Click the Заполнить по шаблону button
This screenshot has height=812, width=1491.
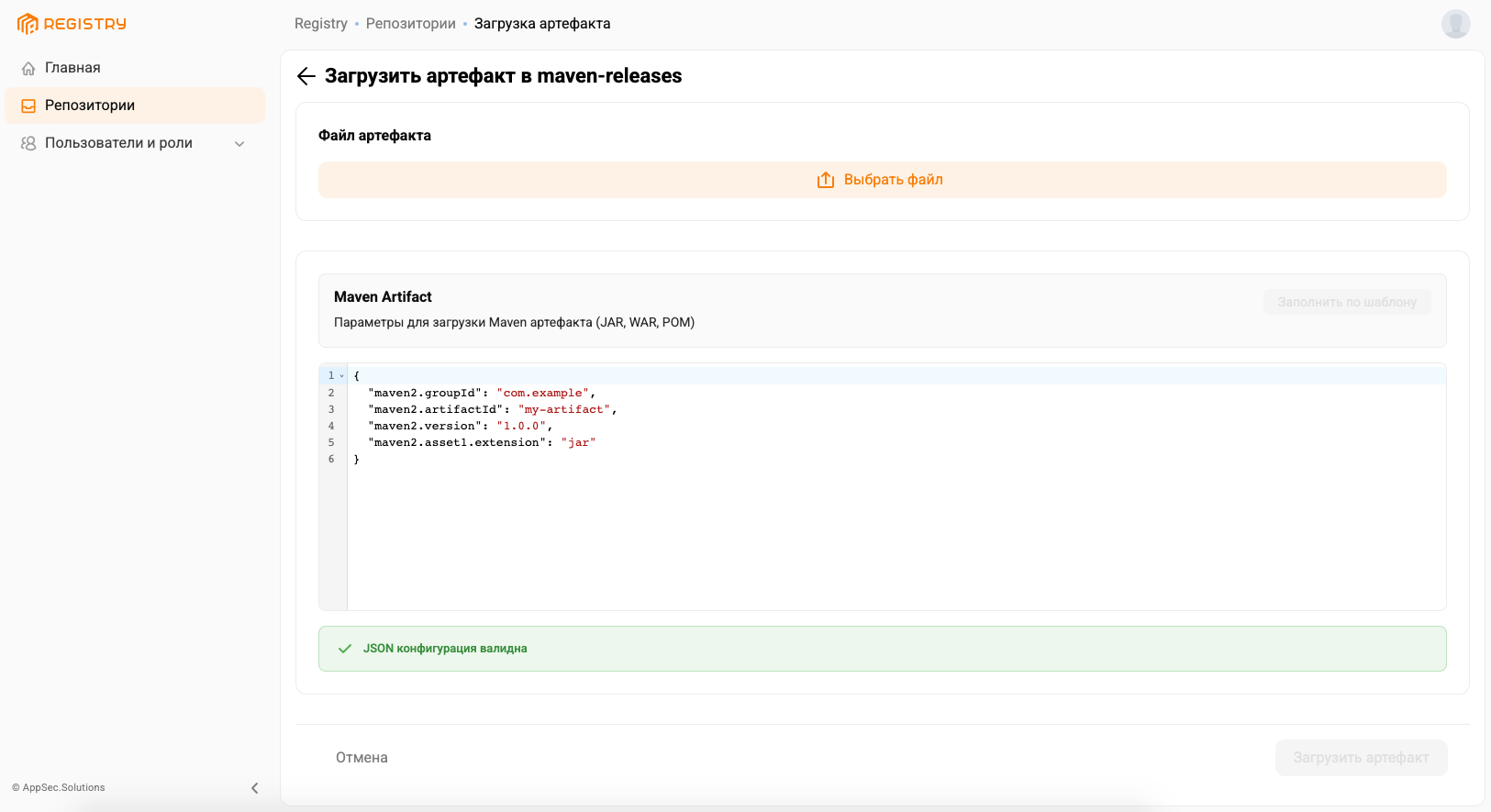coord(1346,302)
